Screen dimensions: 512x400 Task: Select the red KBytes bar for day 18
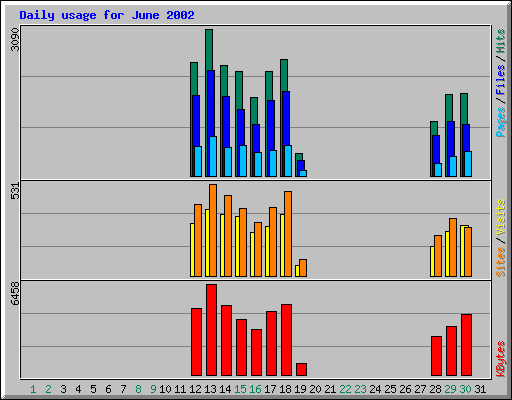pos(286,340)
